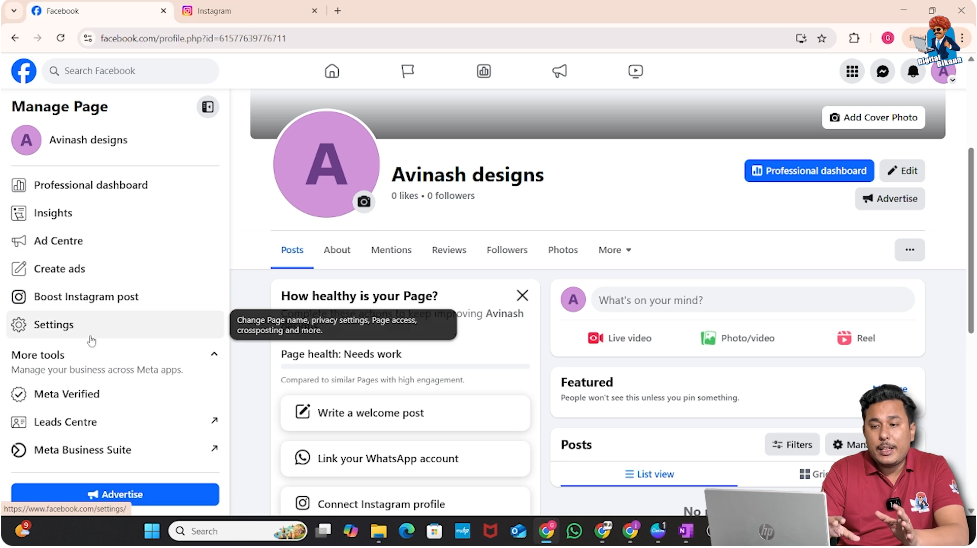The image size is (977, 548).
Task: Click the What's on your mind field
Action: click(753, 300)
